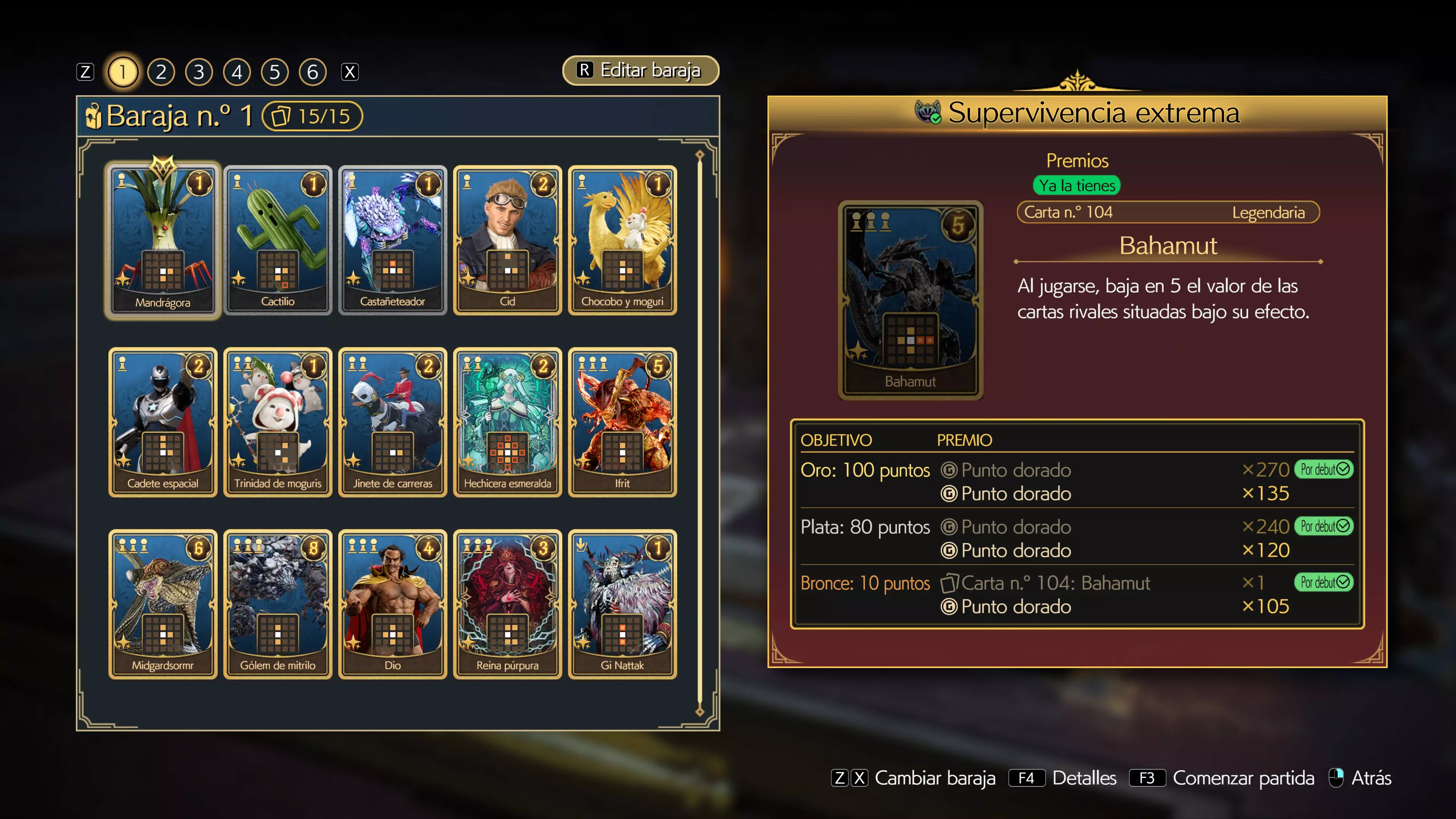The width and height of the screenshot is (1456, 819).
Task: Click the deck scrollbar track
Action: 700,433
